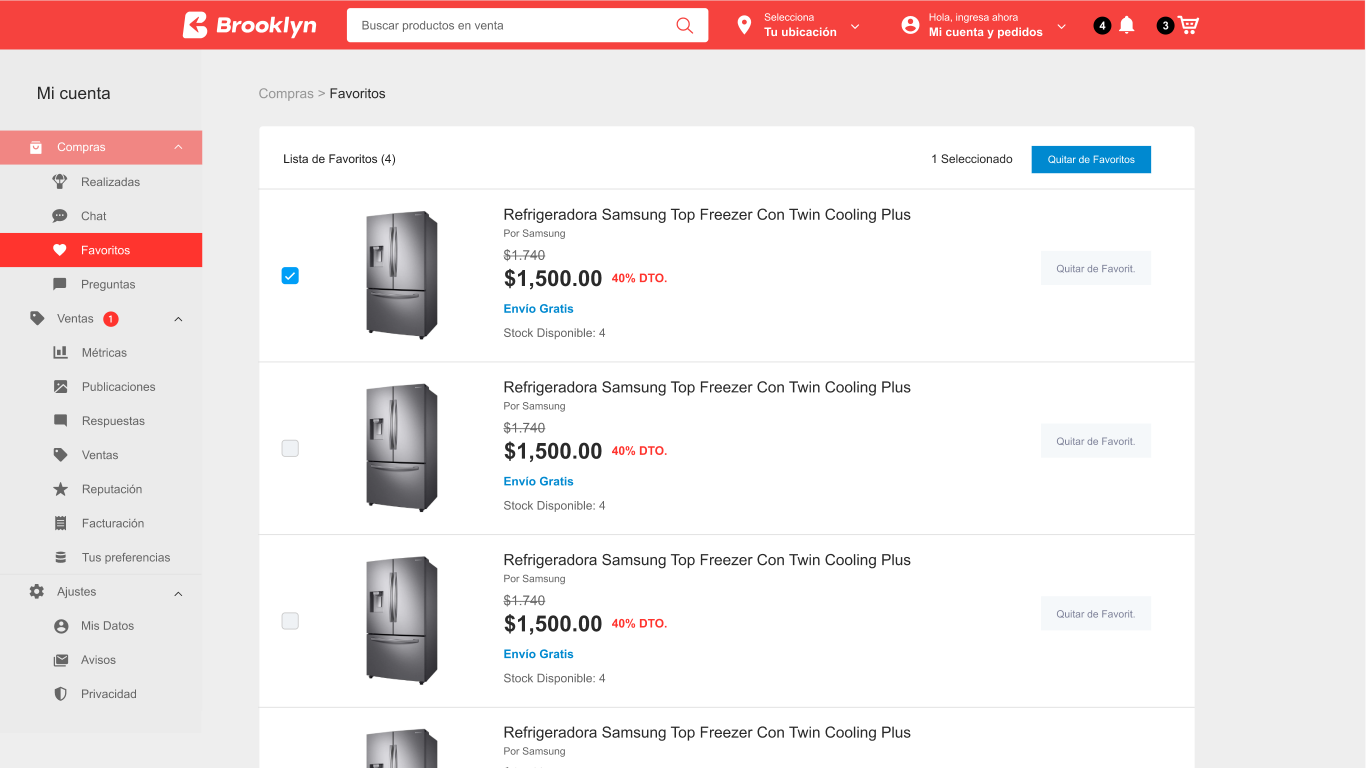Open the first refrigerator's title link

tap(707, 214)
